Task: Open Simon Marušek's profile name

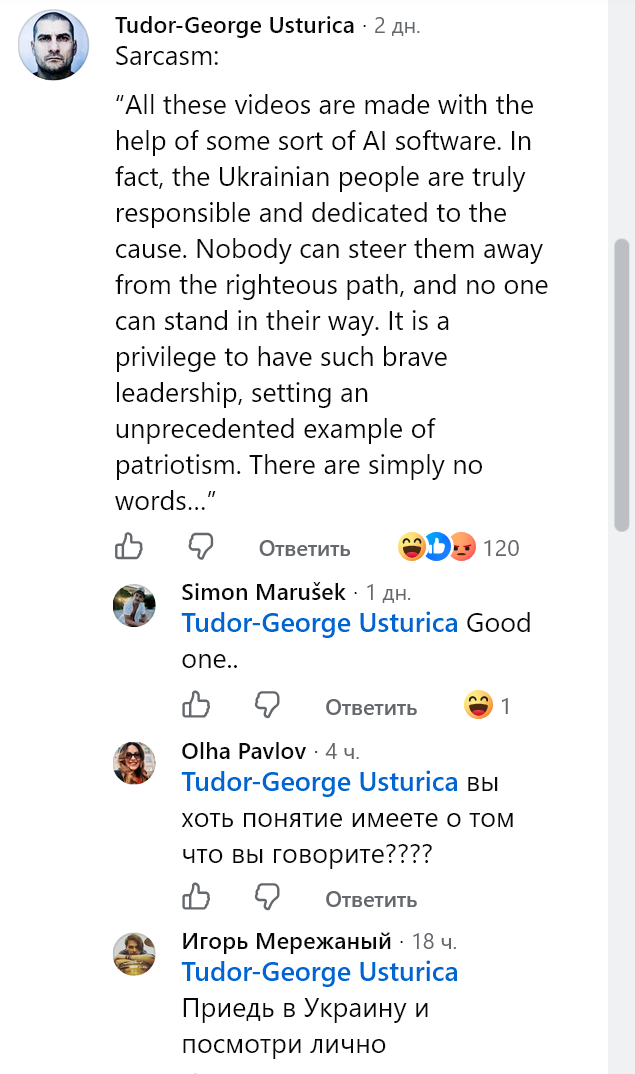Action: [263, 592]
